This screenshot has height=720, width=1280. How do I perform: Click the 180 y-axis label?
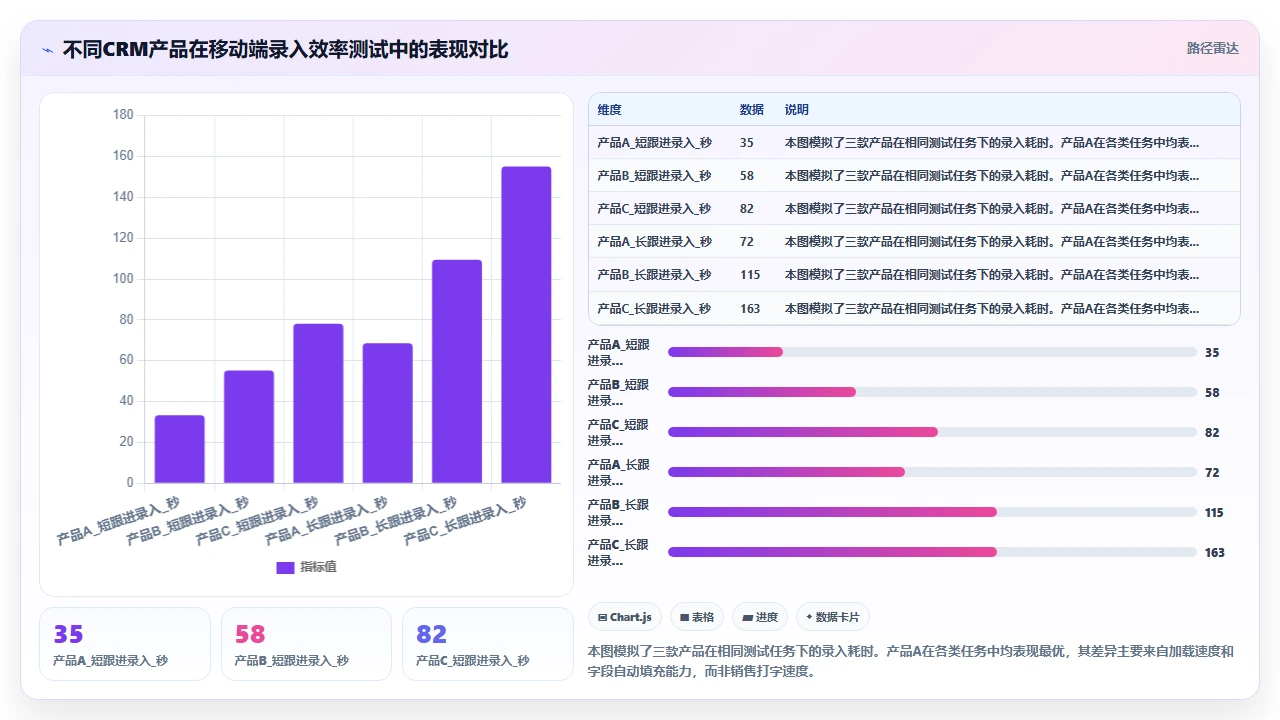click(123, 115)
